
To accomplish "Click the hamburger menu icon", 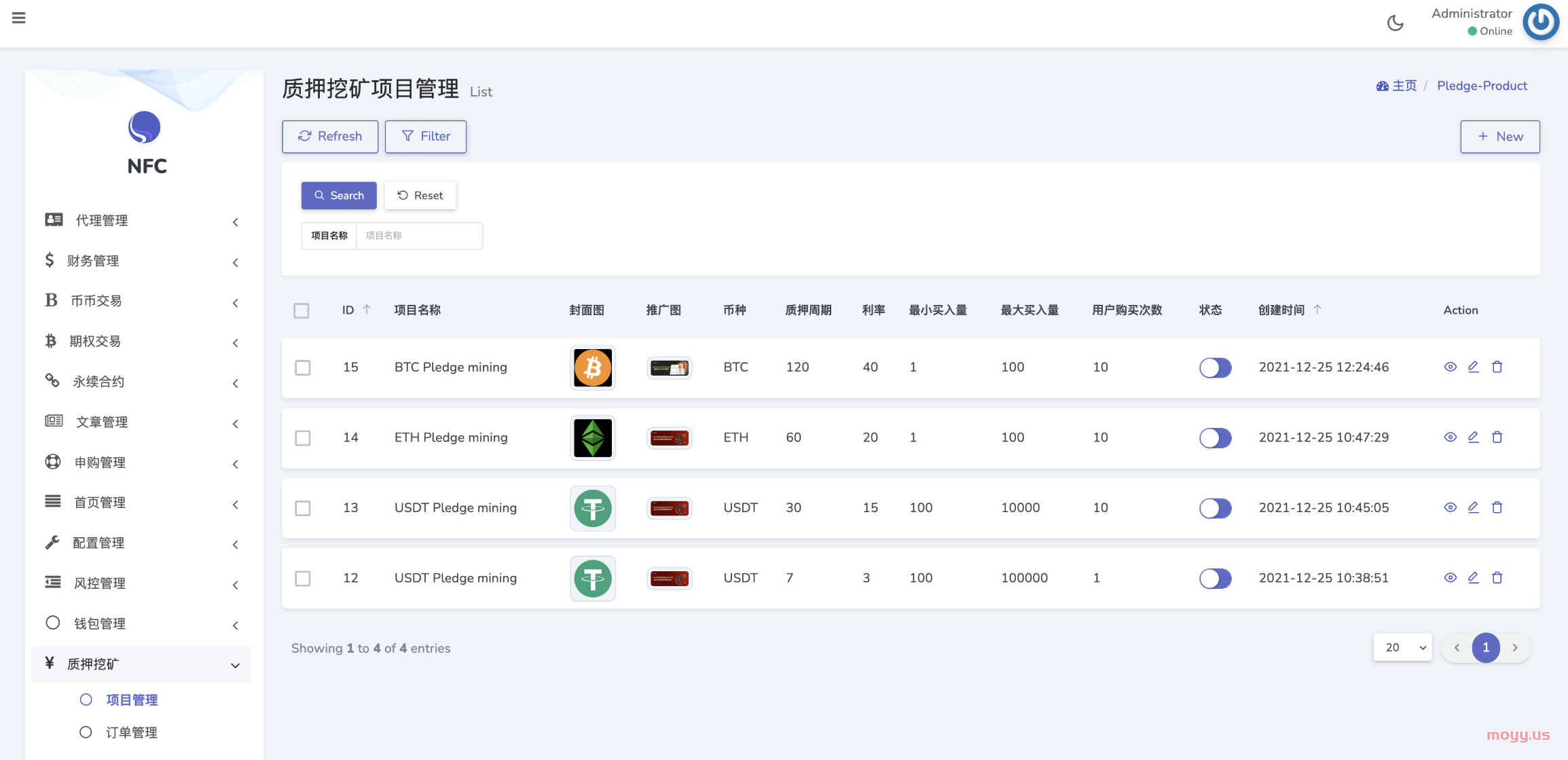I will click(x=19, y=18).
